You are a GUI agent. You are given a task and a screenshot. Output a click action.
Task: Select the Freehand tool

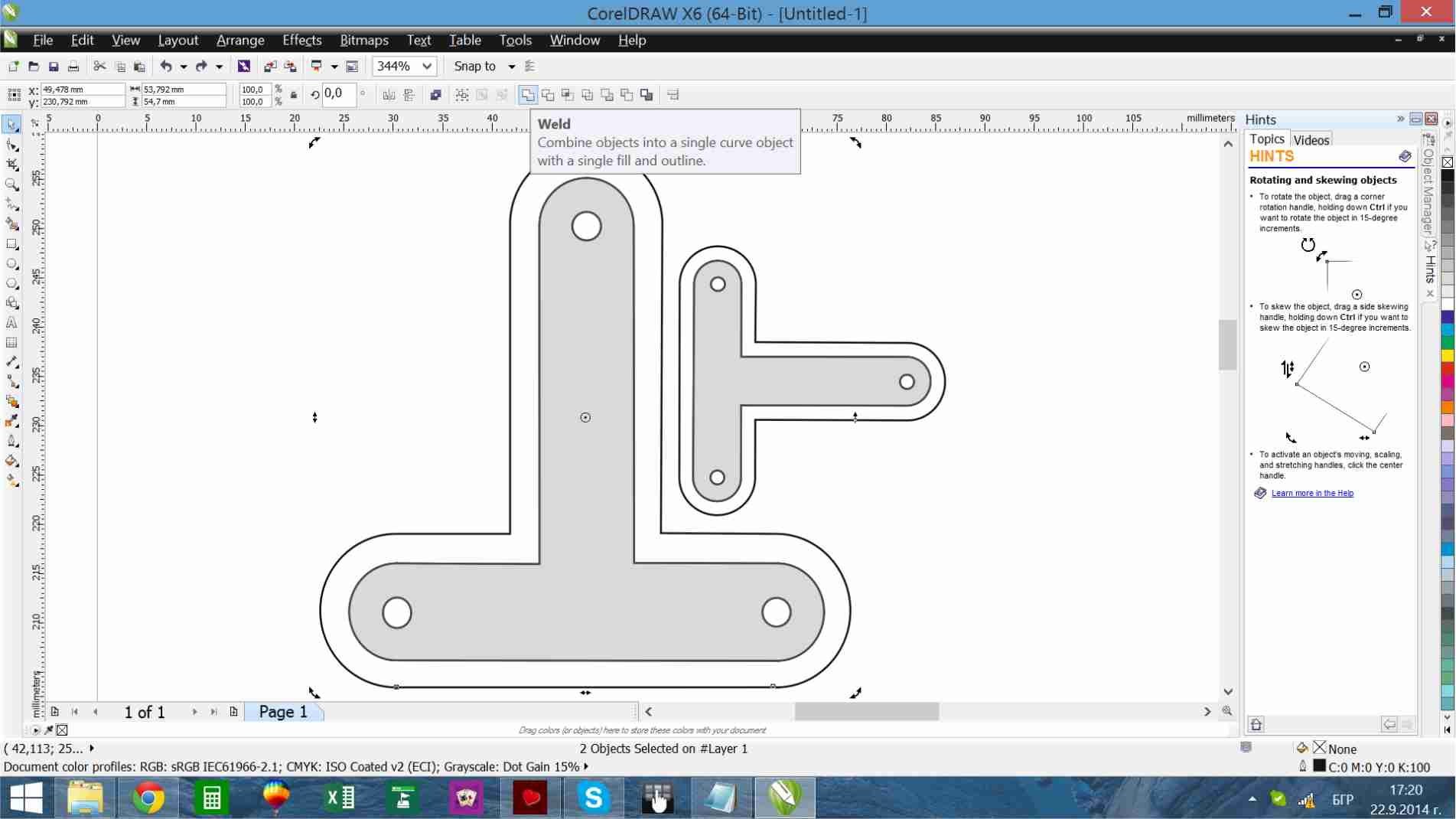point(12,204)
